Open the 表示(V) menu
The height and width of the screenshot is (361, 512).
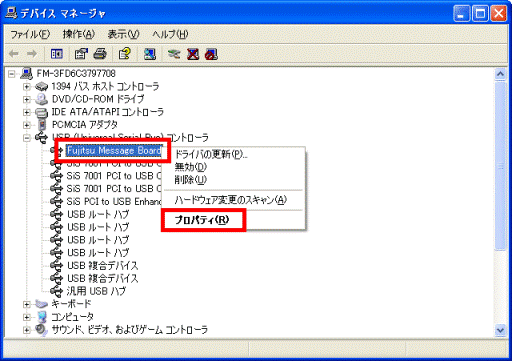tap(123, 34)
